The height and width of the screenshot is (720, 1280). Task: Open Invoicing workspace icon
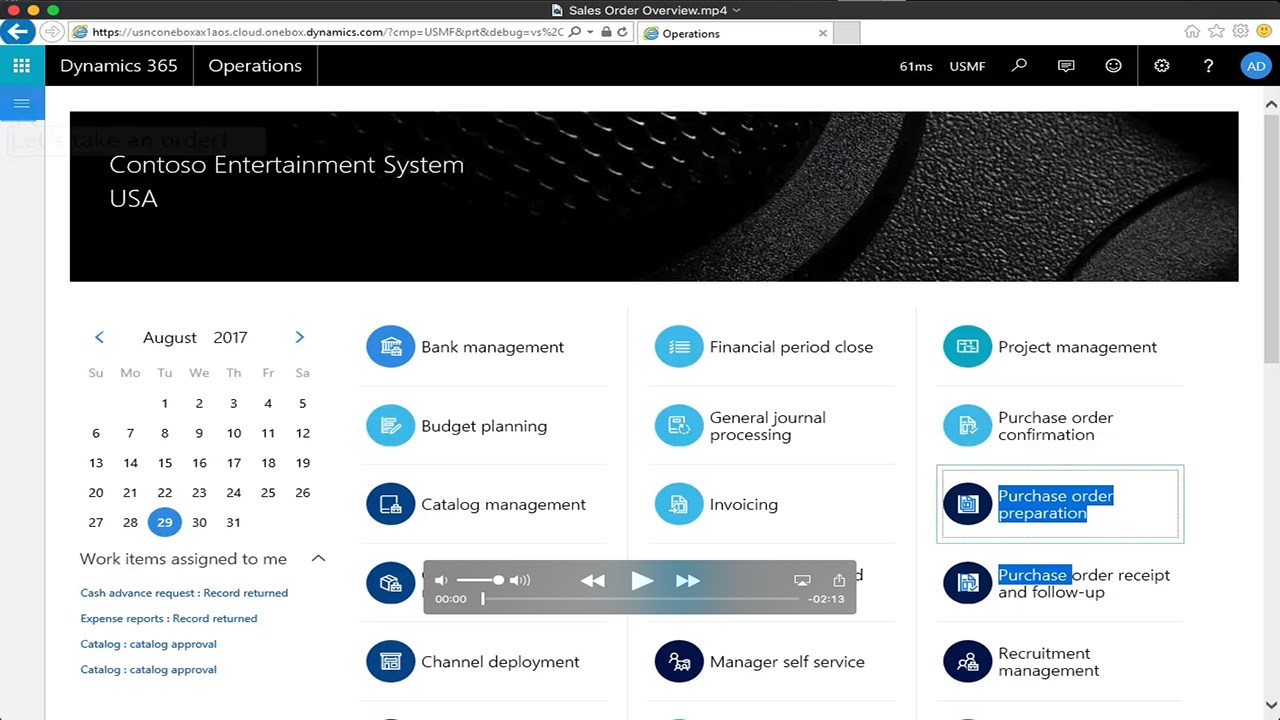tap(679, 504)
